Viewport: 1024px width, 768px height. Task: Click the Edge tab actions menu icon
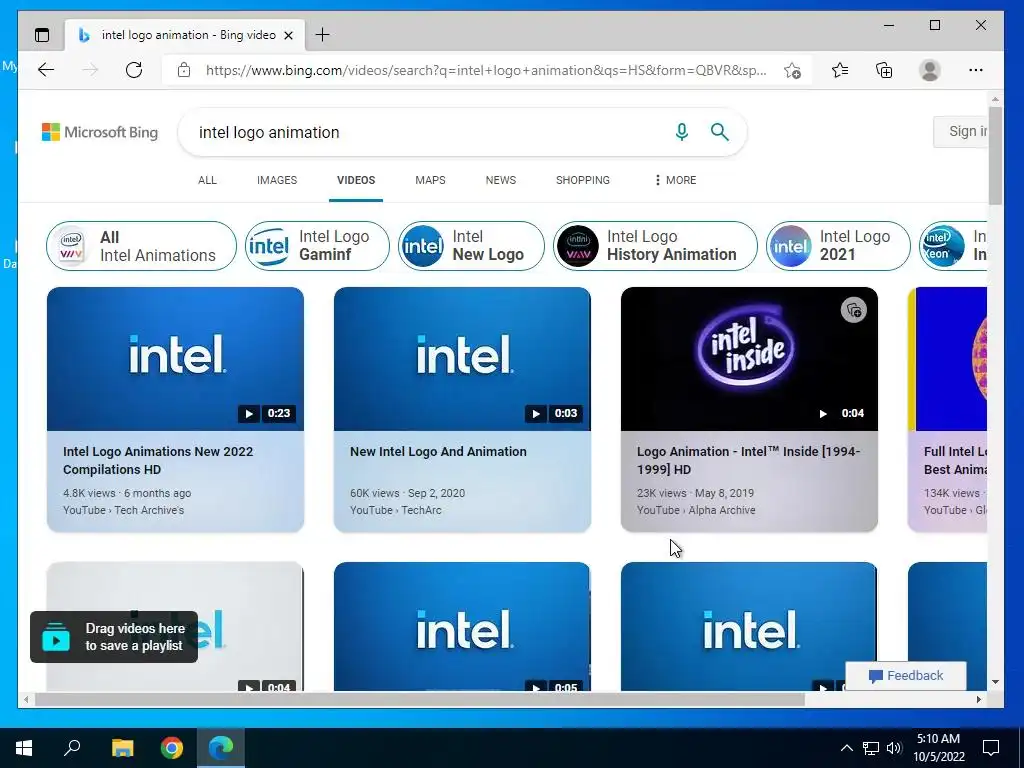click(42, 35)
